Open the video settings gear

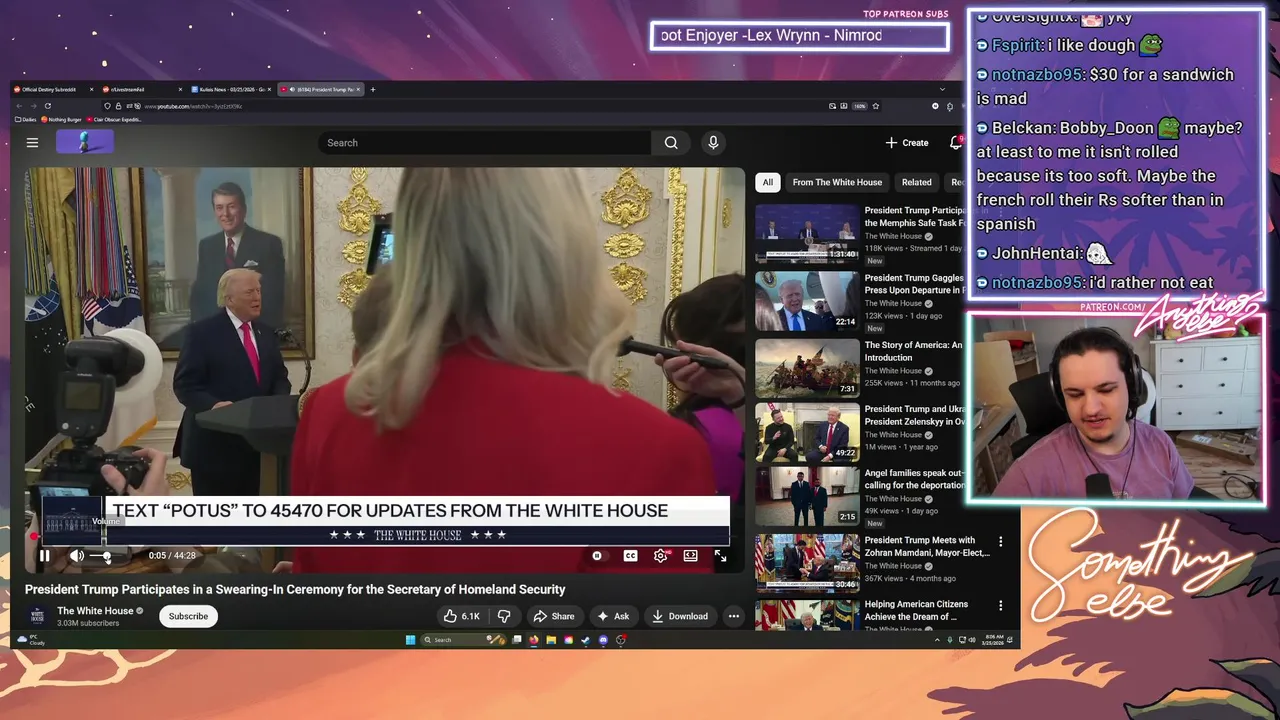tap(660, 556)
